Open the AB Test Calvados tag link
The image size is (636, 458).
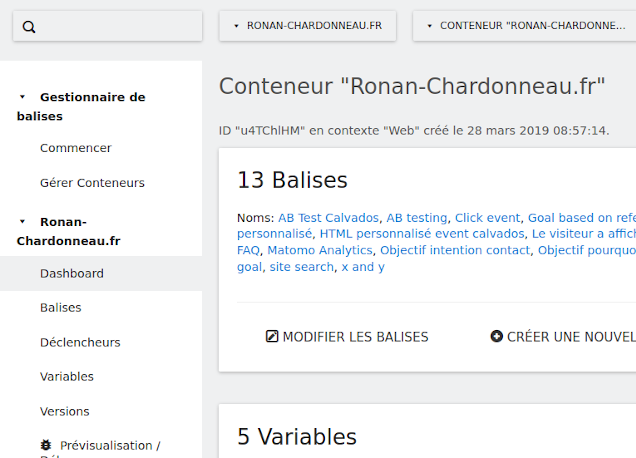pos(328,217)
